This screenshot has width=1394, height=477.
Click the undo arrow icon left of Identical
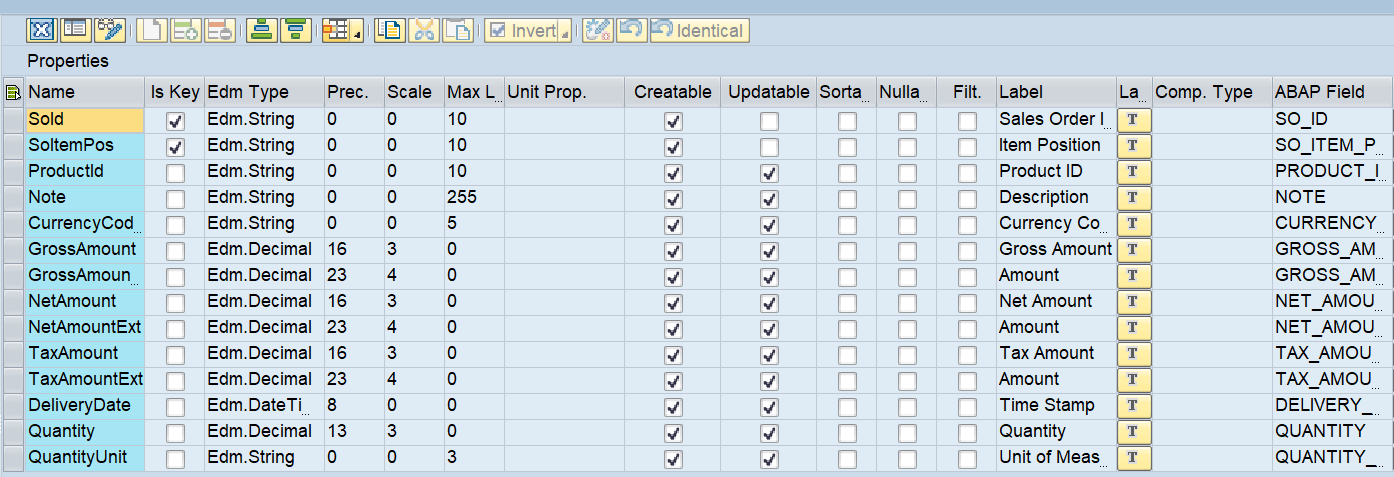click(x=630, y=30)
